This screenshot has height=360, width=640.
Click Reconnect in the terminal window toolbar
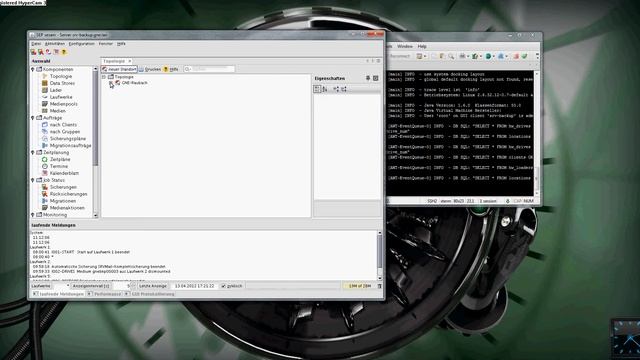click(399, 56)
